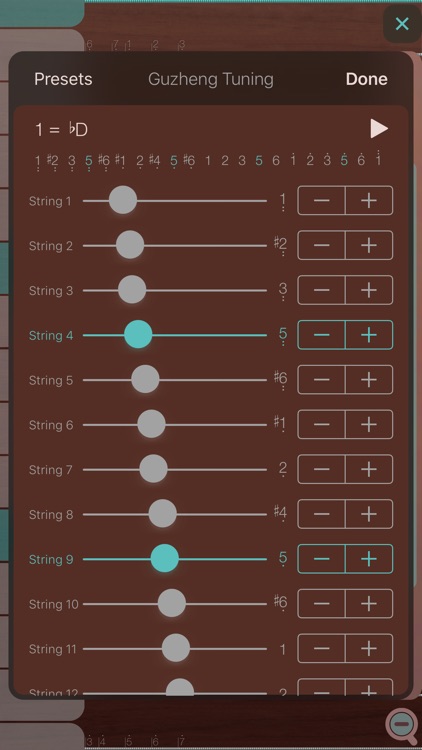Close the panel with the X icon
This screenshot has height=750, width=422.
pos(402,23)
